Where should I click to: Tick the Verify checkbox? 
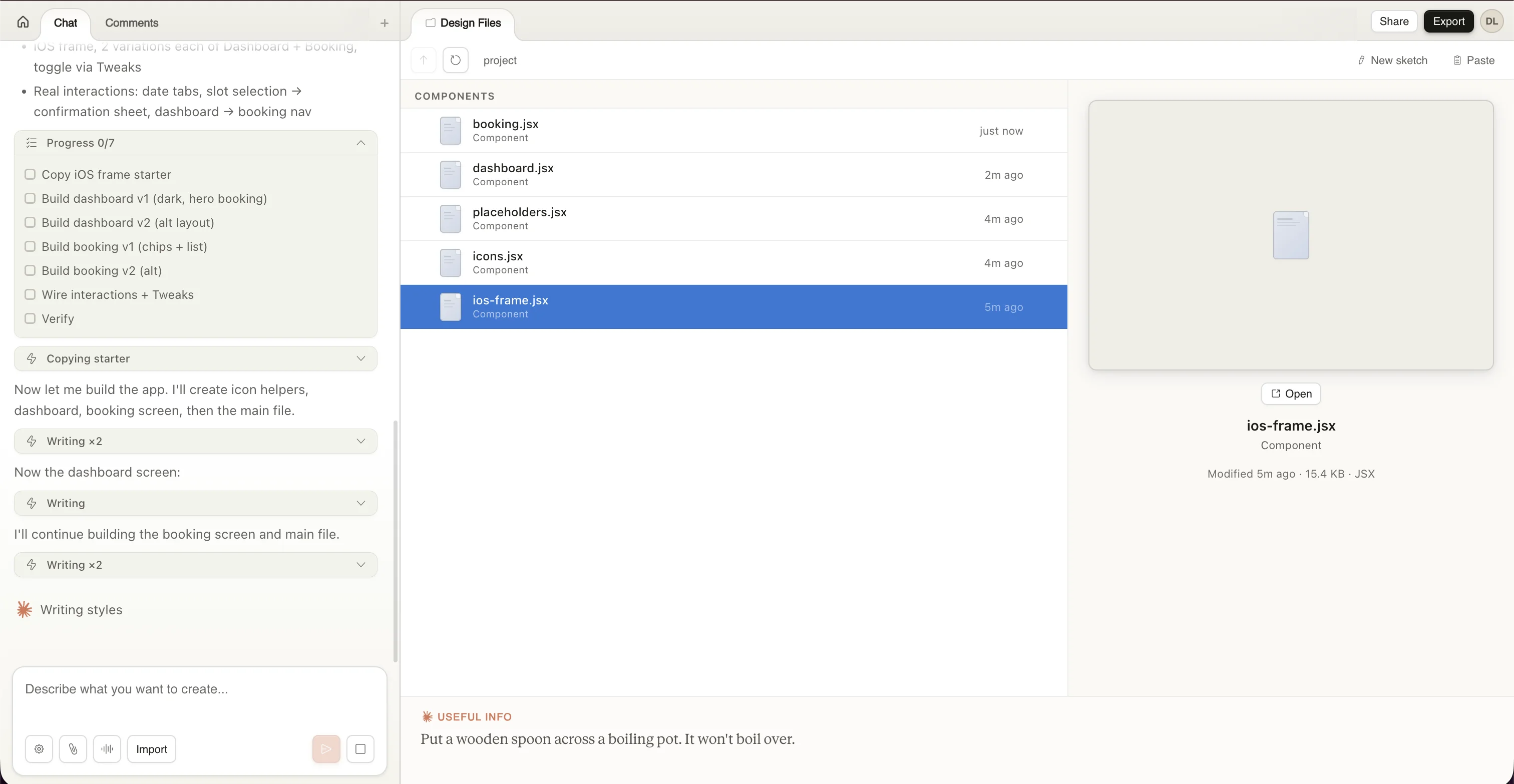click(30, 318)
